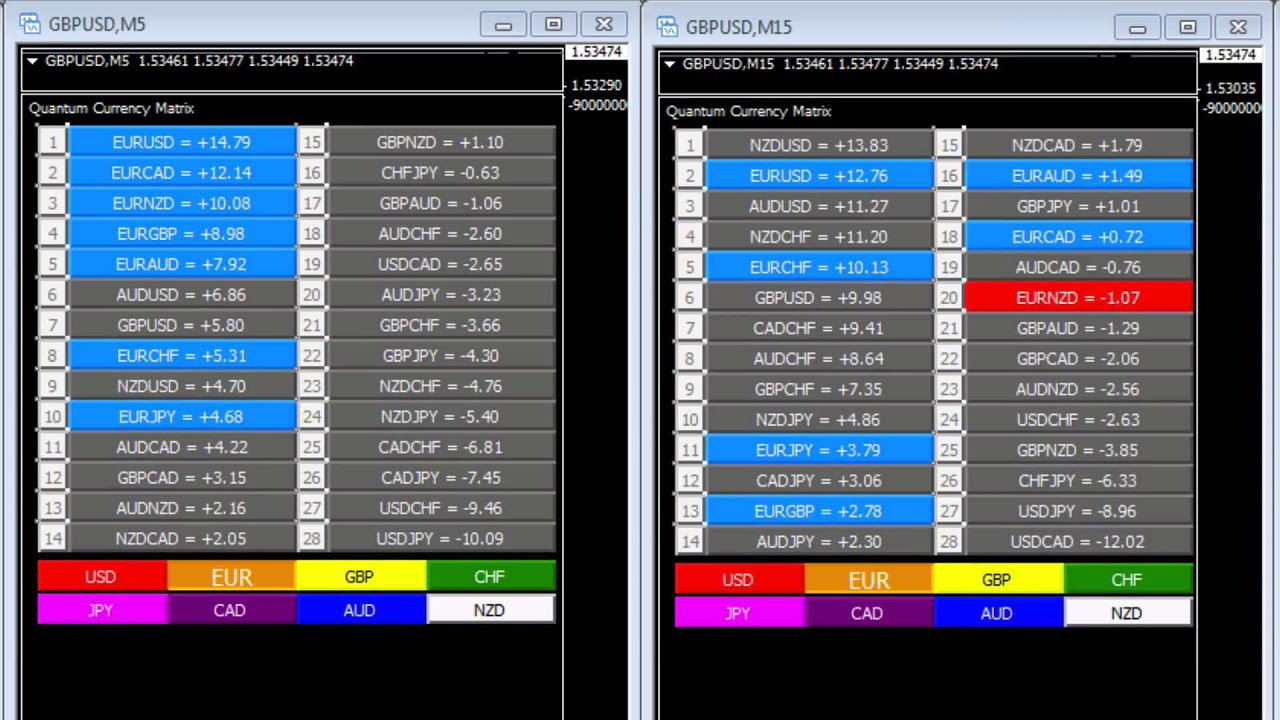Click NZDCHF +11.20 in M15 matrix

click(x=819, y=237)
